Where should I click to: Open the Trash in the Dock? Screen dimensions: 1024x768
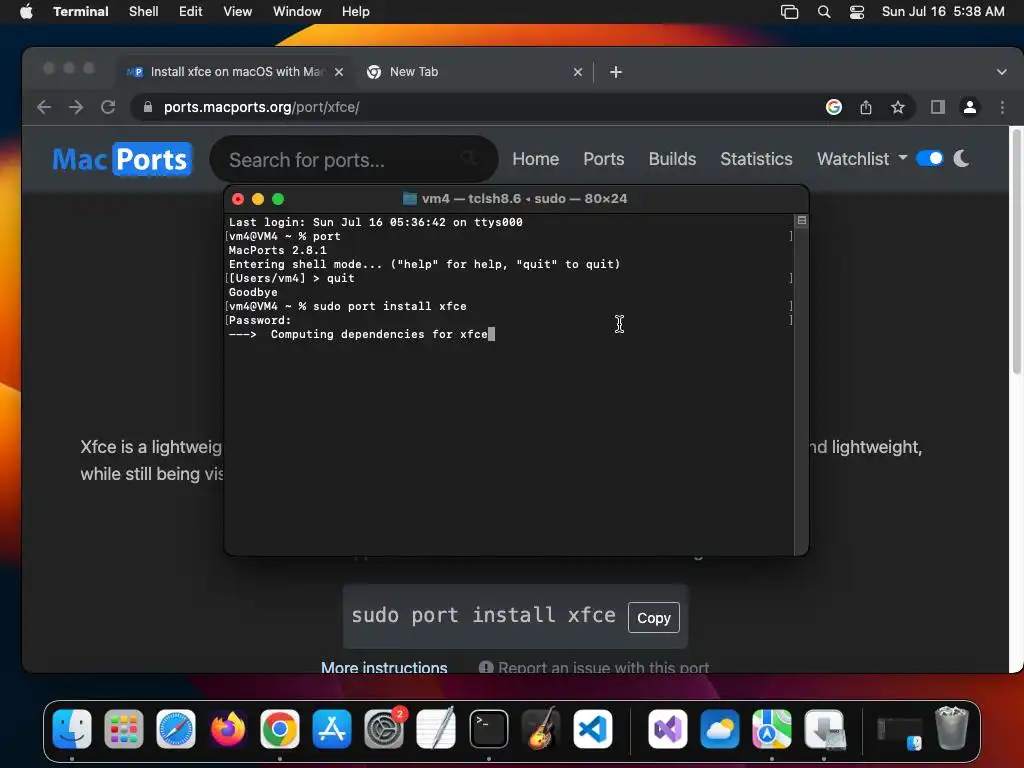pyautogui.click(x=952, y=728)
